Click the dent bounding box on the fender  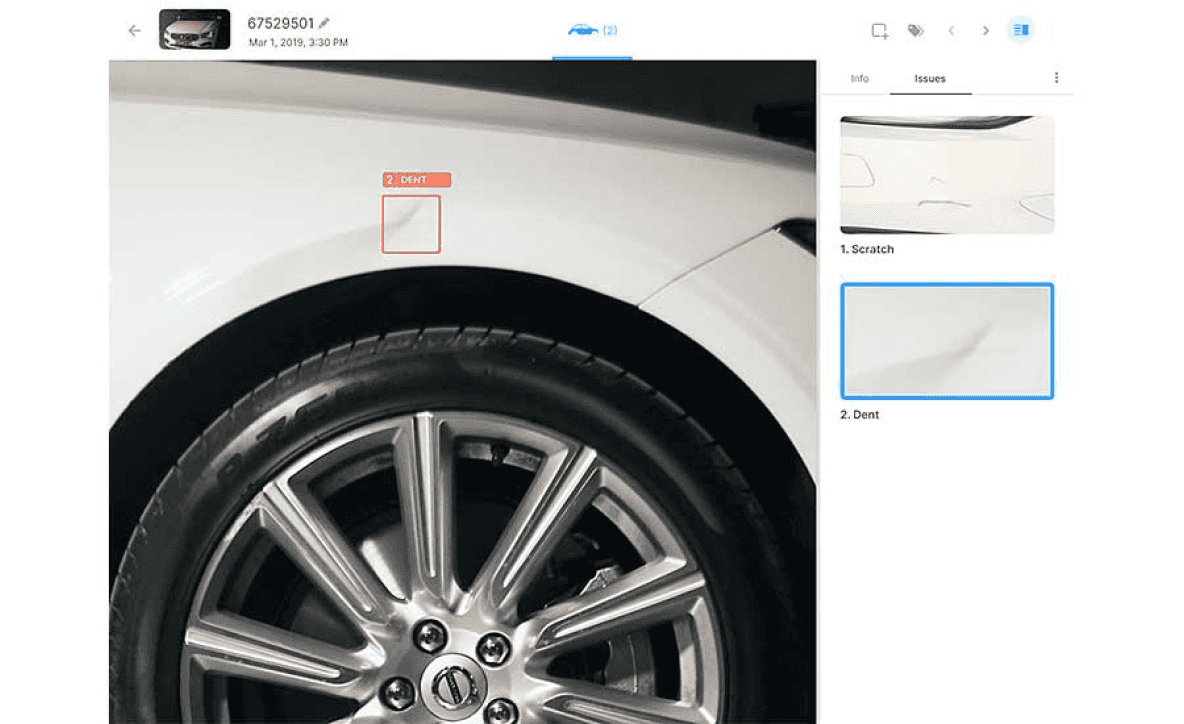pyautogui.click(x=411, y=224)
